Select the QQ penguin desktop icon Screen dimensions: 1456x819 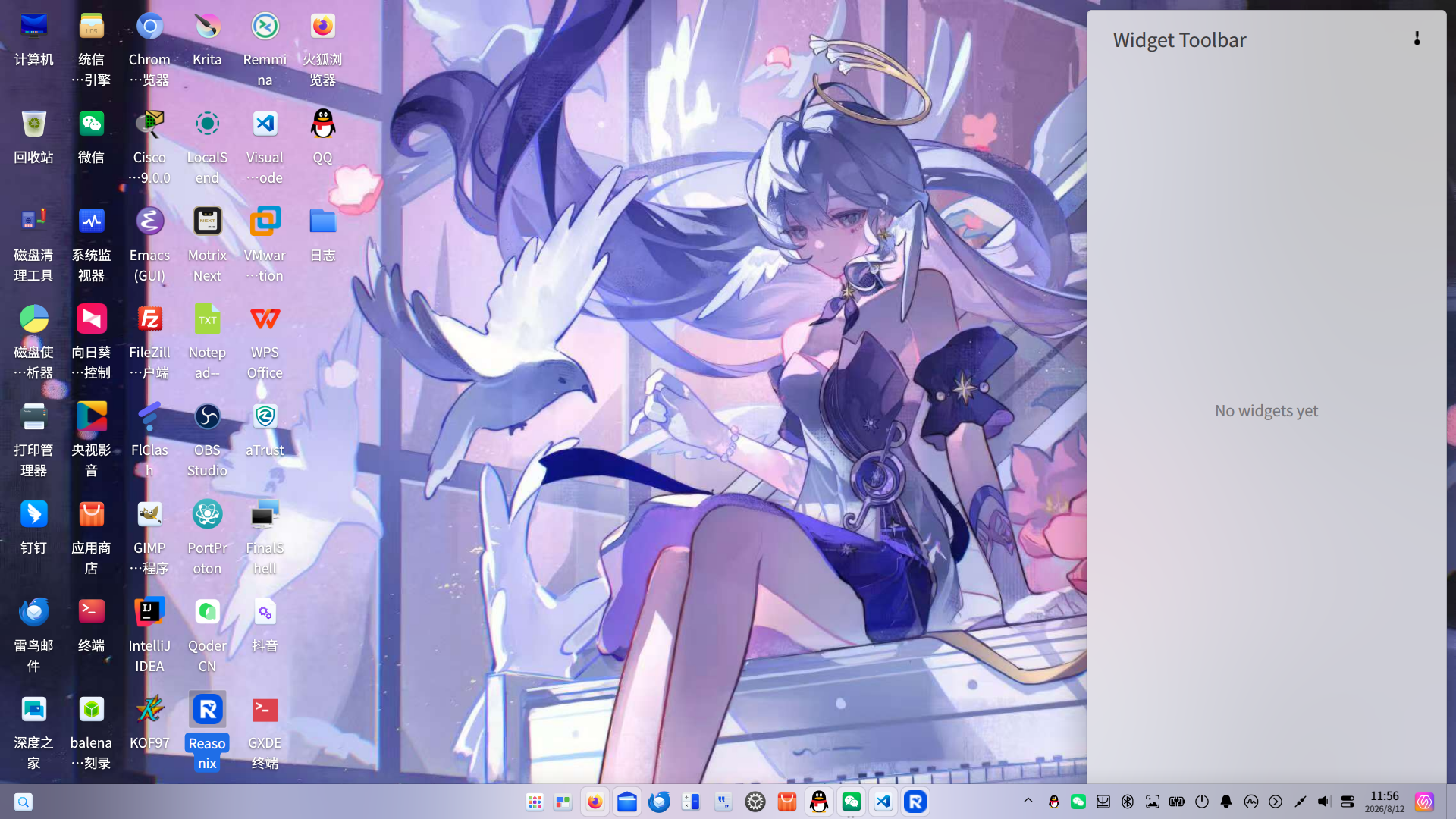click(322, 124)
